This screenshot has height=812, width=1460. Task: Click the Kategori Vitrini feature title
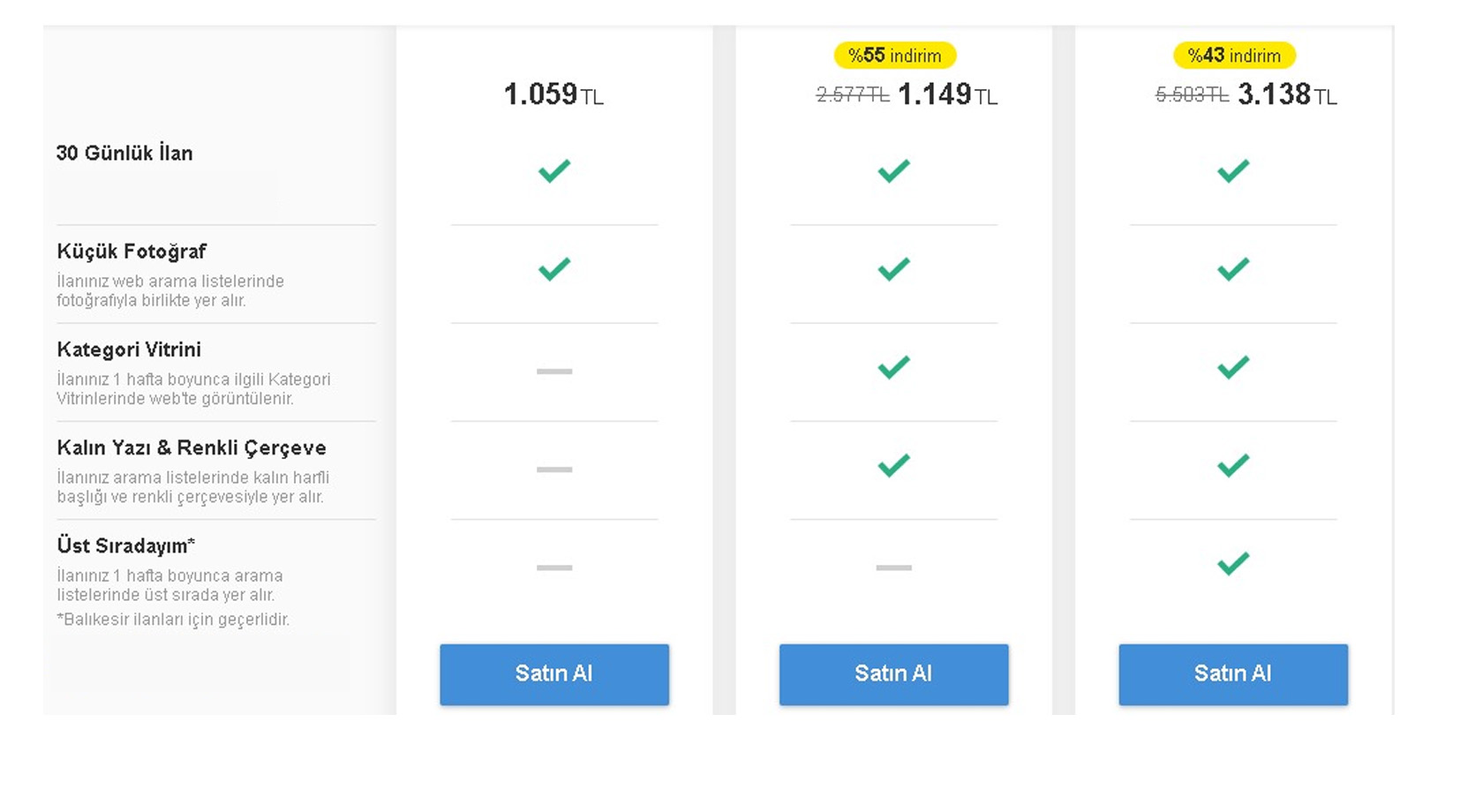coord(129,350)
